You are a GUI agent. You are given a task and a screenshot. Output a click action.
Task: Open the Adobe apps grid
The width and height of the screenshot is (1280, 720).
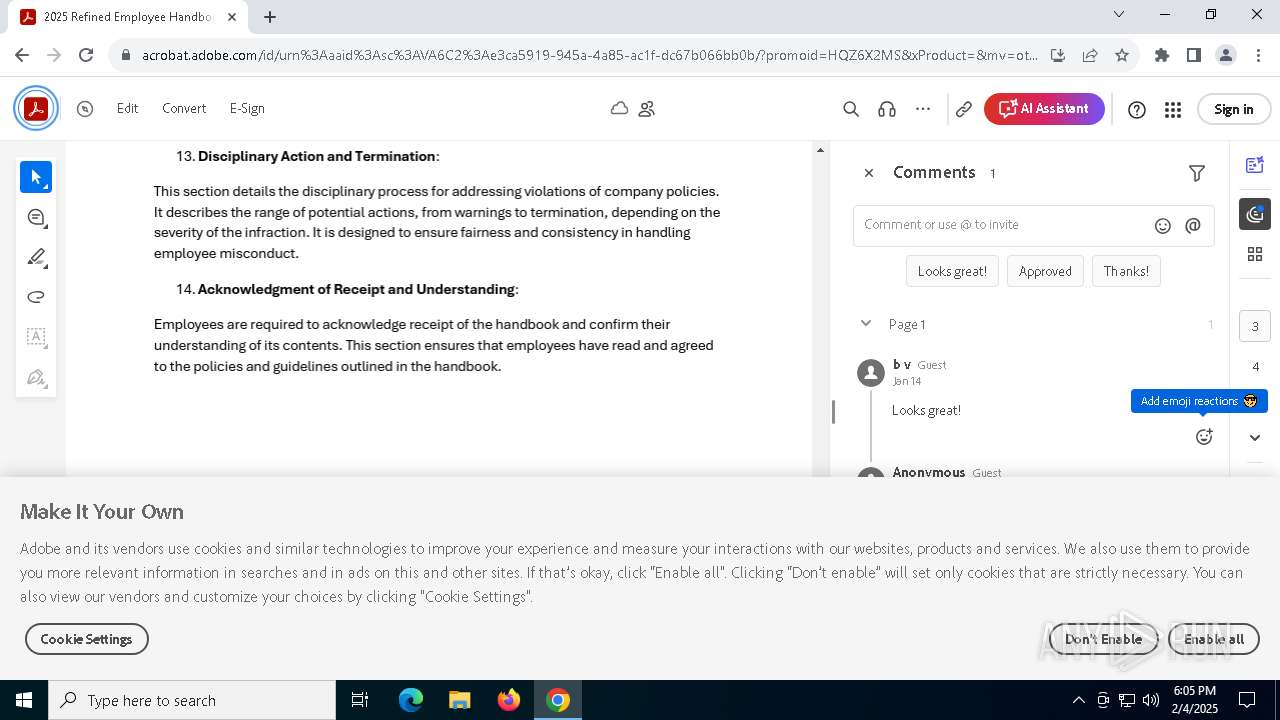(1173, 109)
